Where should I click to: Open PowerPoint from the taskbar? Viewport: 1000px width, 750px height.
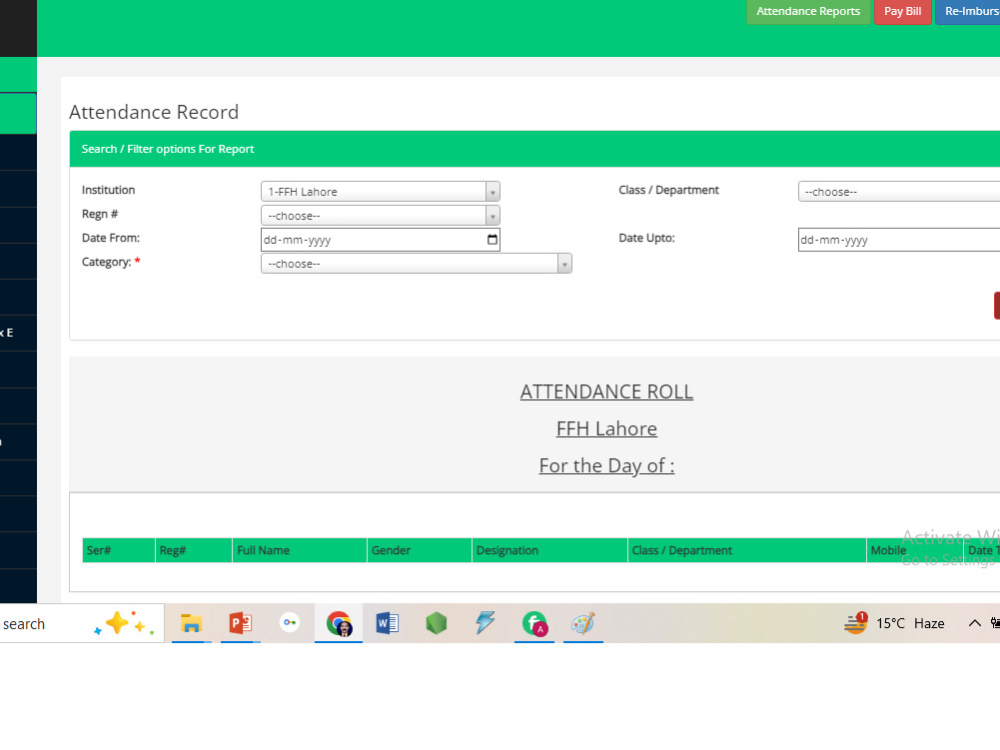tap(240, 623)
